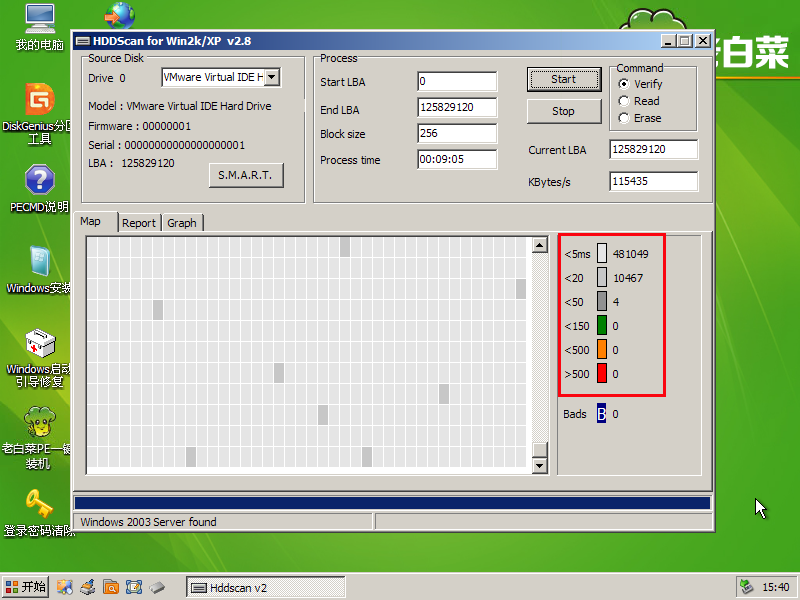Image resolution: width=800 pixels, height=600 pixels.
Task: Click the Stop button
Action: coord(564,111)
